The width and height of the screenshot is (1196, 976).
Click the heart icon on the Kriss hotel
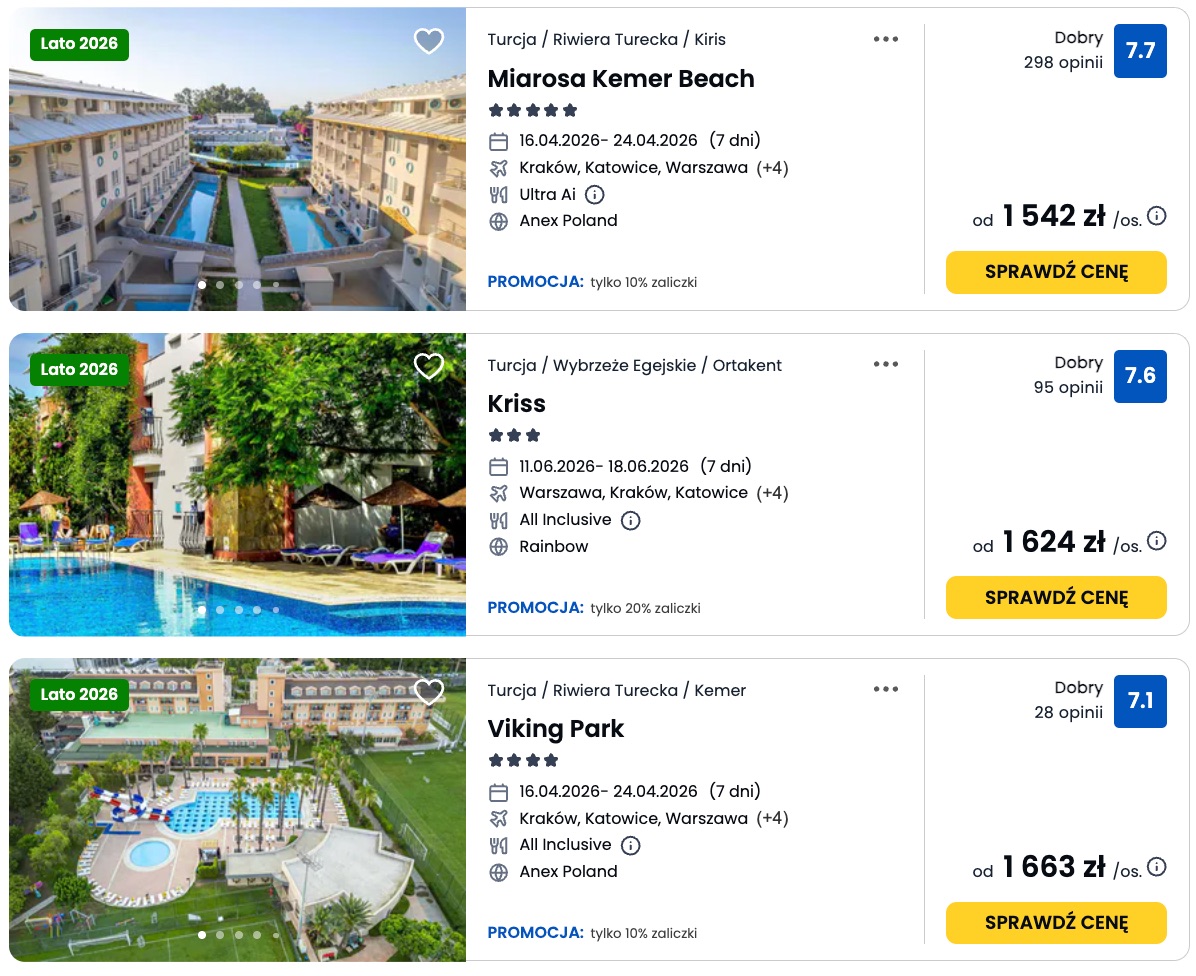pyautogui.click(x=429, y=366)
